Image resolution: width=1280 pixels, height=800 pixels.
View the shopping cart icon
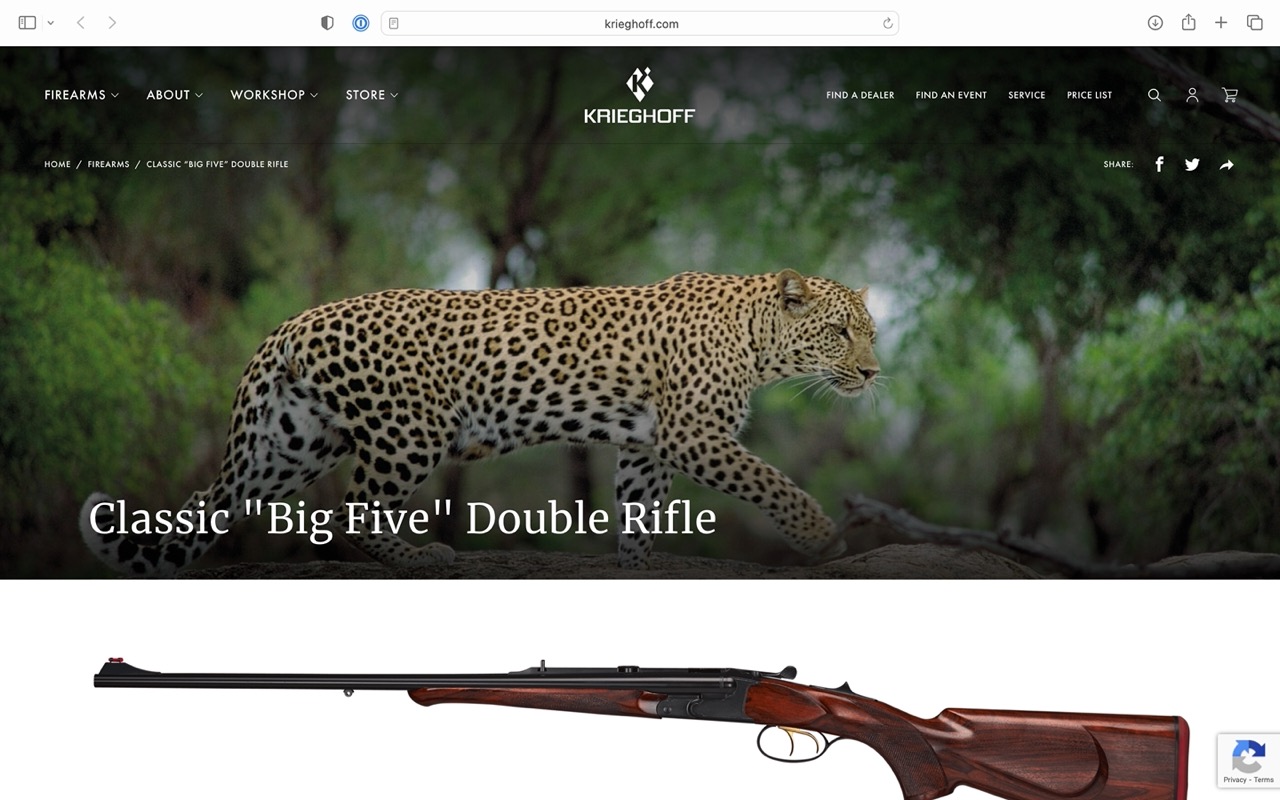[1230, 95]
